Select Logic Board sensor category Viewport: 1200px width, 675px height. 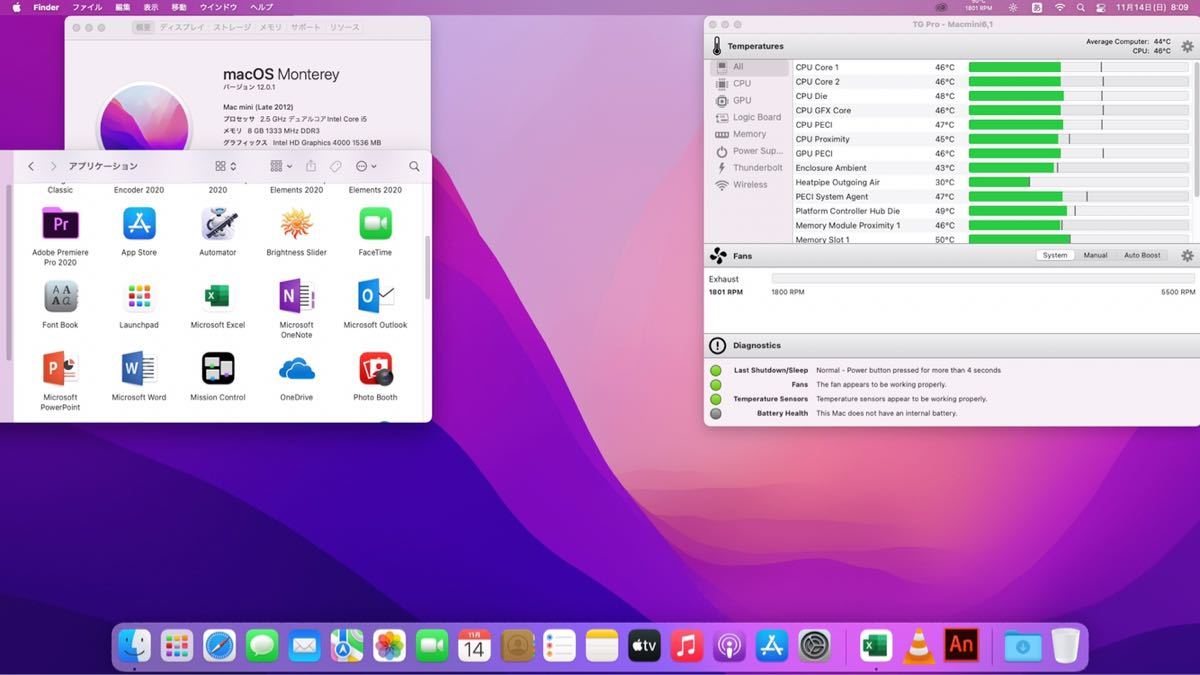click(756, 117)
